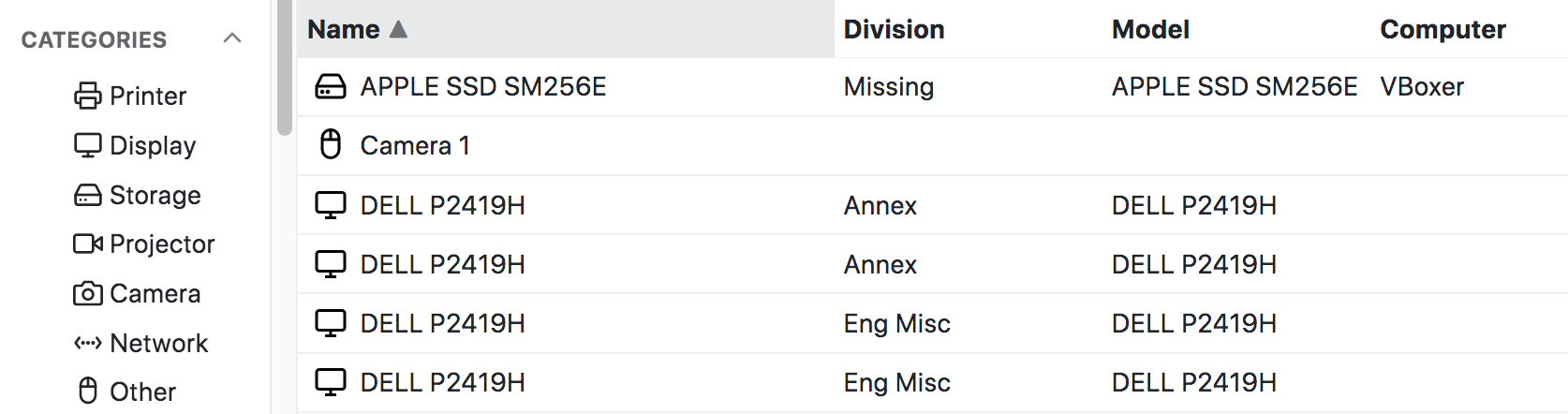Image resolution: width=1568 pixels, height=414 pixels.
Task: Click the Camera icon in sidebar
Action: [87, 293]
